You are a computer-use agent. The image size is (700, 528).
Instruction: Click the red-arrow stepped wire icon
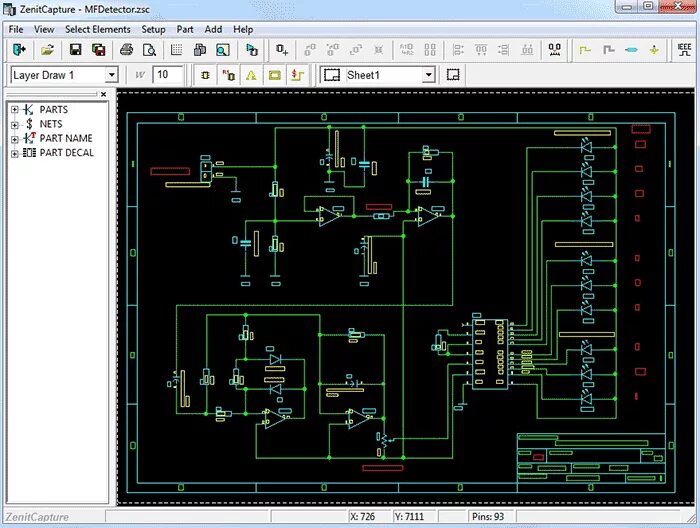coord(297,75)
